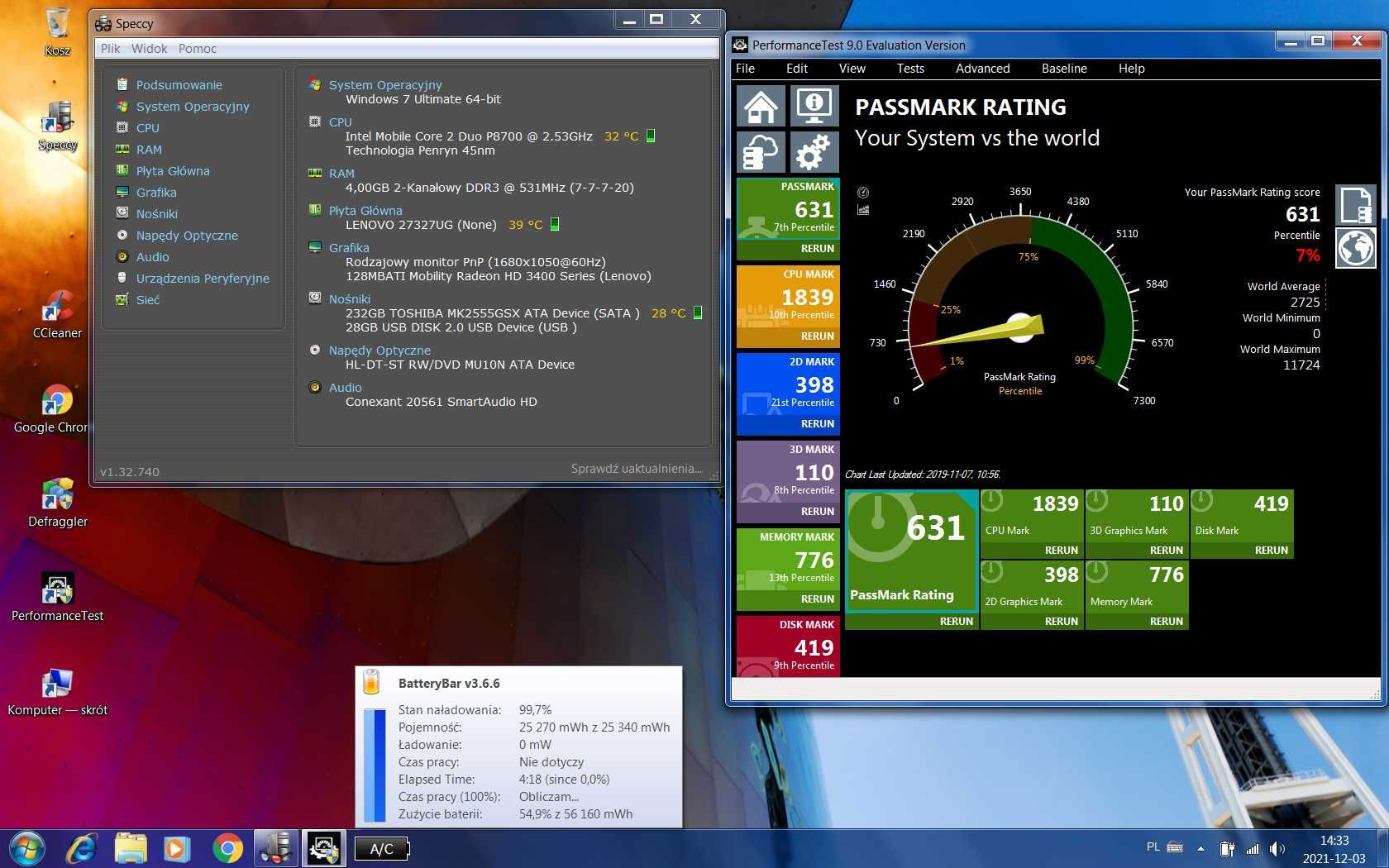Click Windows Start orb
Image resolution: width=1389 pixels, height=868 pixels.
(x=26, y=848)
